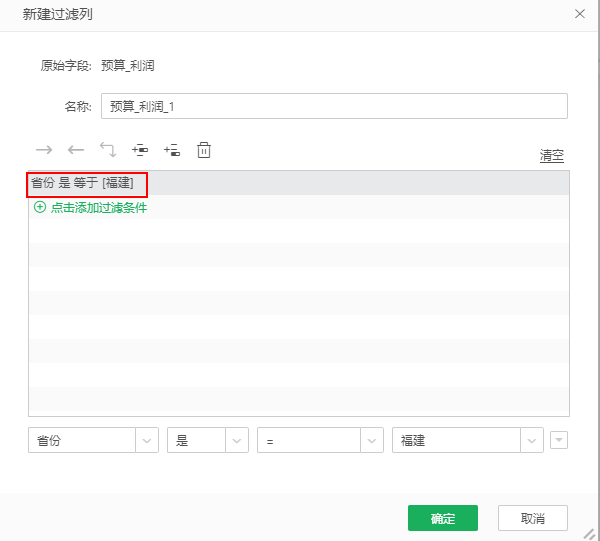This screenshot has height=541, width=600.
Task: Delete the selected condition with trash icon
Action: tap(204, 150)
